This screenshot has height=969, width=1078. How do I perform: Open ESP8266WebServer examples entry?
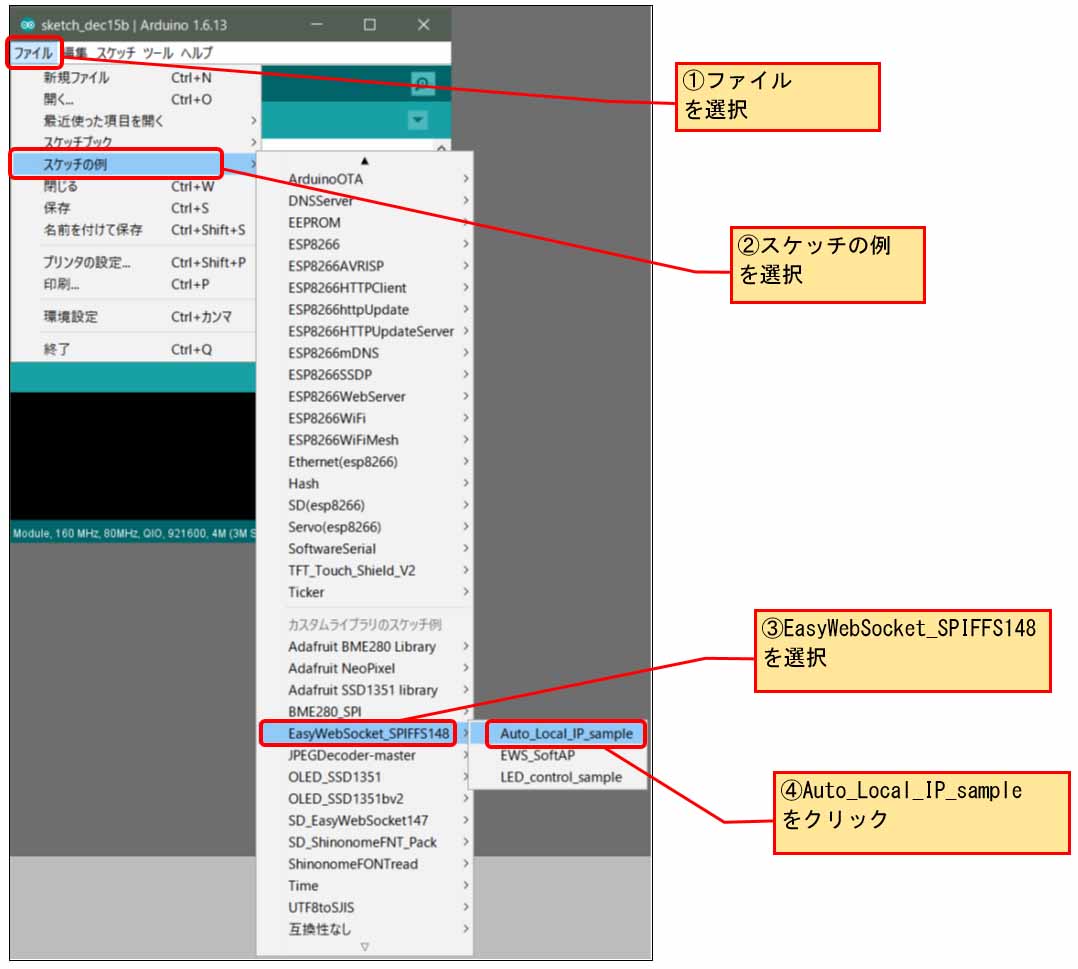click(x=366, y=397)
